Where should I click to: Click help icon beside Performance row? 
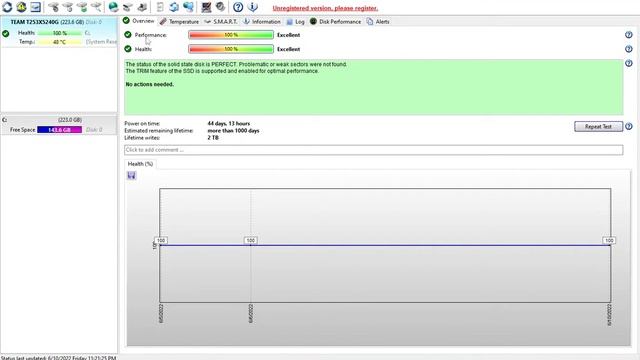point(629,35)
